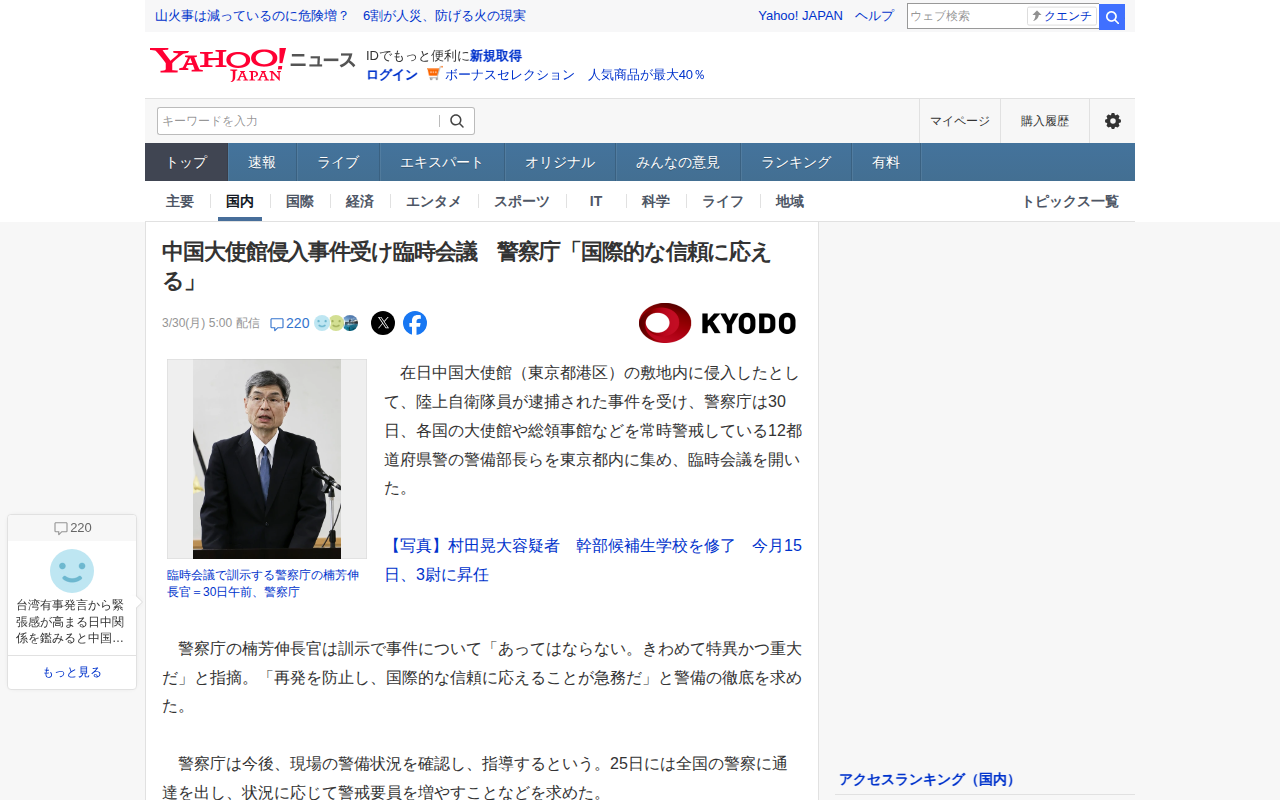Focus the ウェブ検索 input field

[x=967, y=16]
